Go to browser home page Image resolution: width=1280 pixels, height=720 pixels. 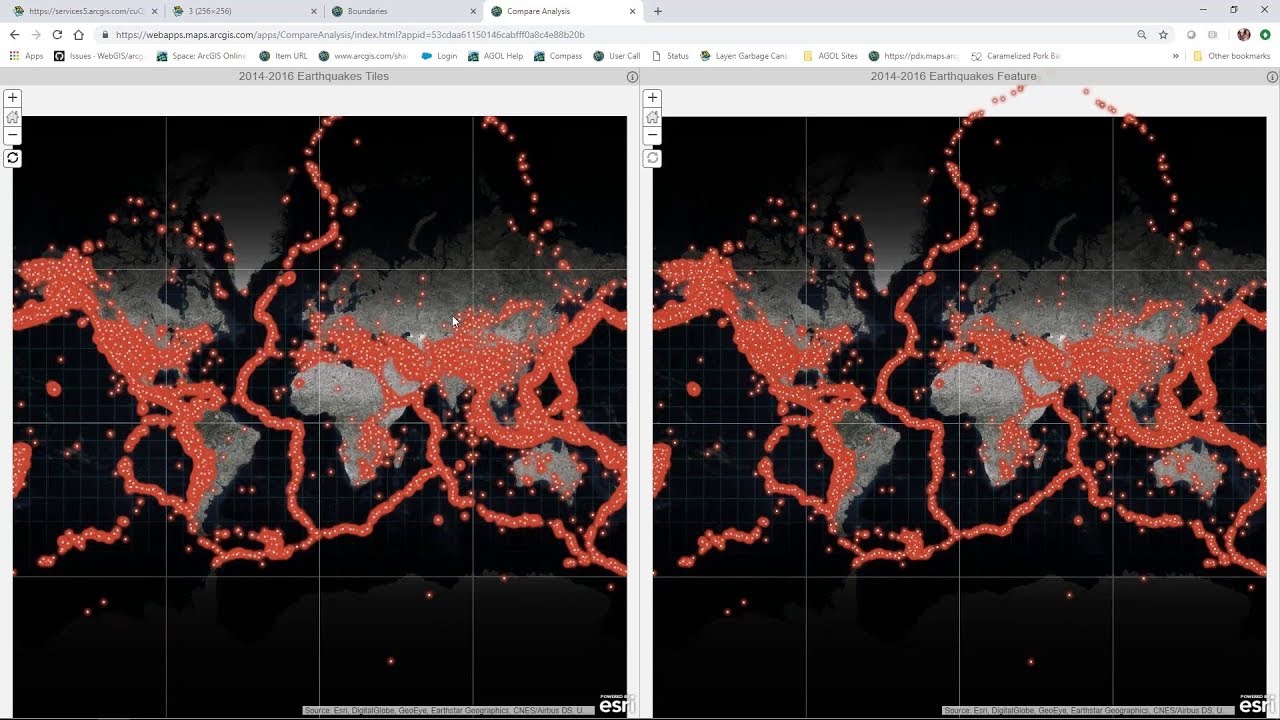point(79,34)
